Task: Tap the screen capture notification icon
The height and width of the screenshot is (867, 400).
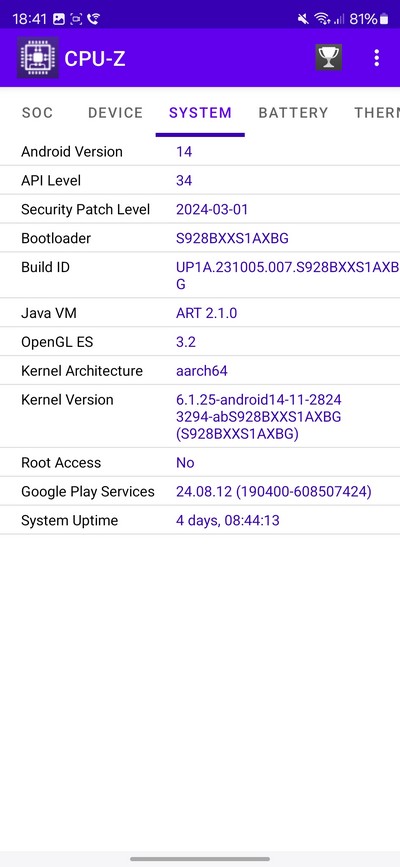Action: pyautogui.click(x=76, y=19)
